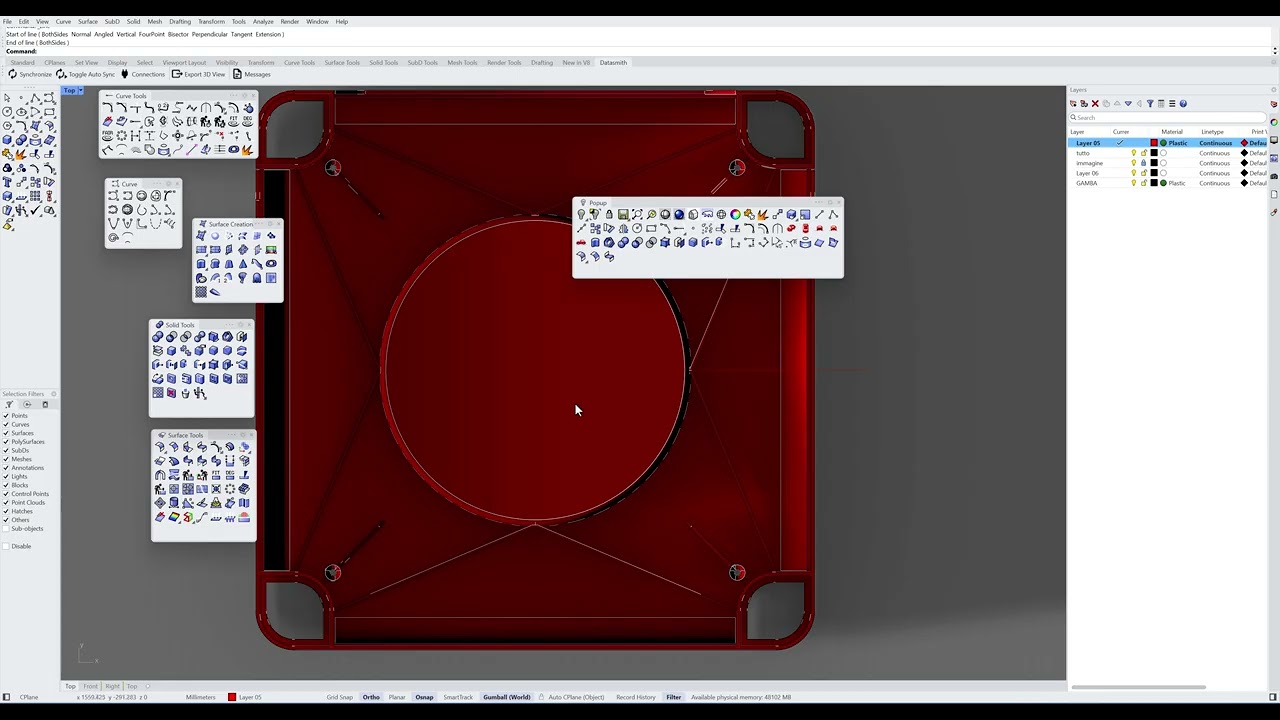Uncheck the Curves selection filter
This screenshot has width=1280, height=720.
(x=5, y=425)
